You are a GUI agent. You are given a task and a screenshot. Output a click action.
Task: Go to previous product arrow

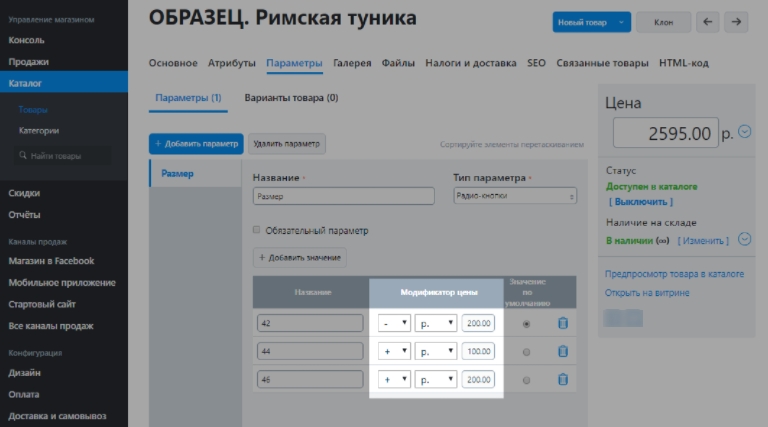(707, 22)
